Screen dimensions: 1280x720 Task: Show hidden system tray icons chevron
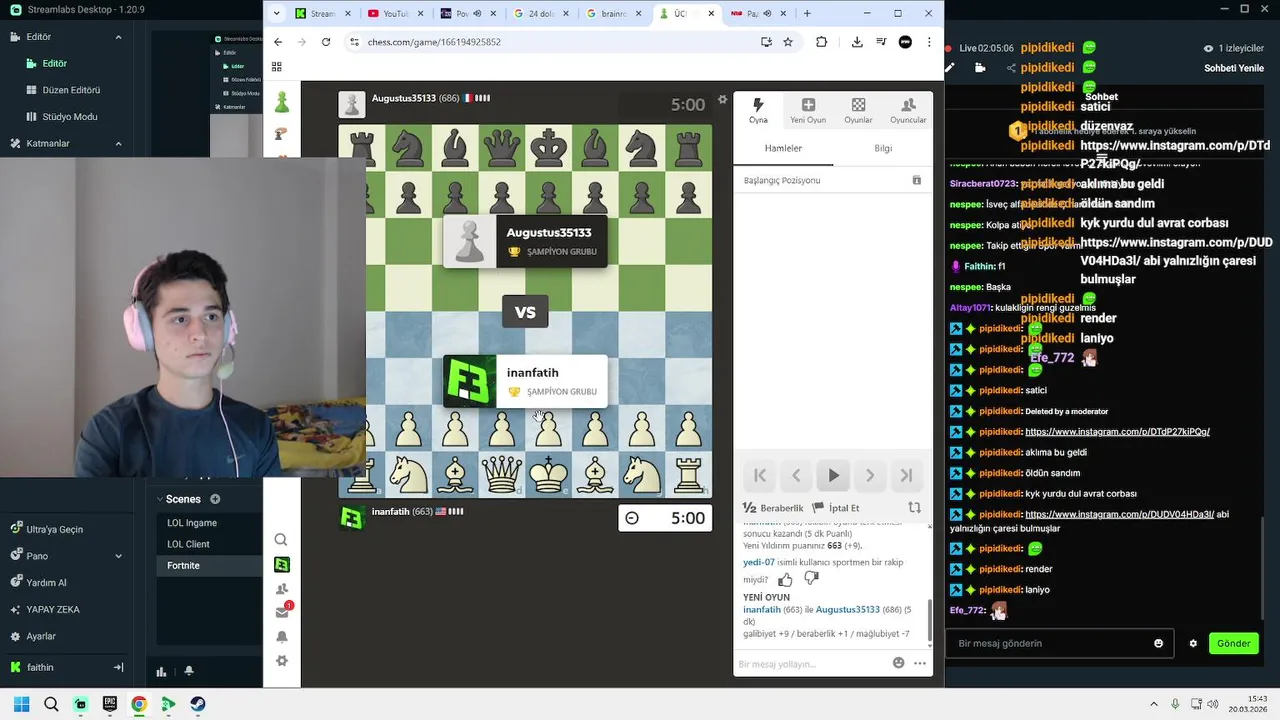point(1154,704)
